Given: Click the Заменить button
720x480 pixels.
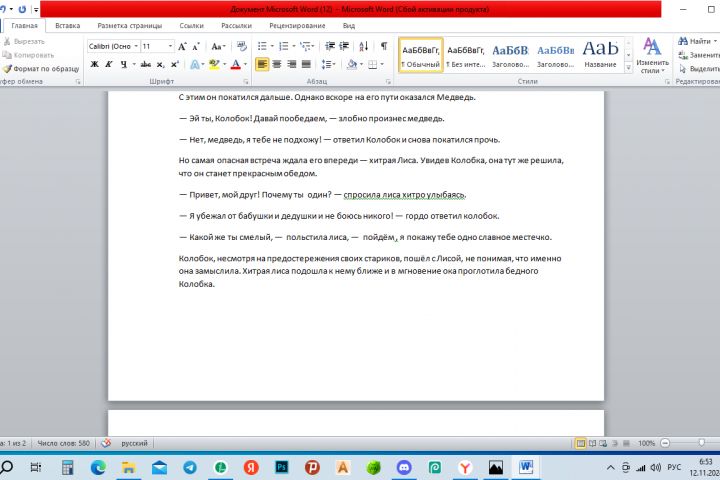Looking at the screenshot, I should tap(699, 55).
